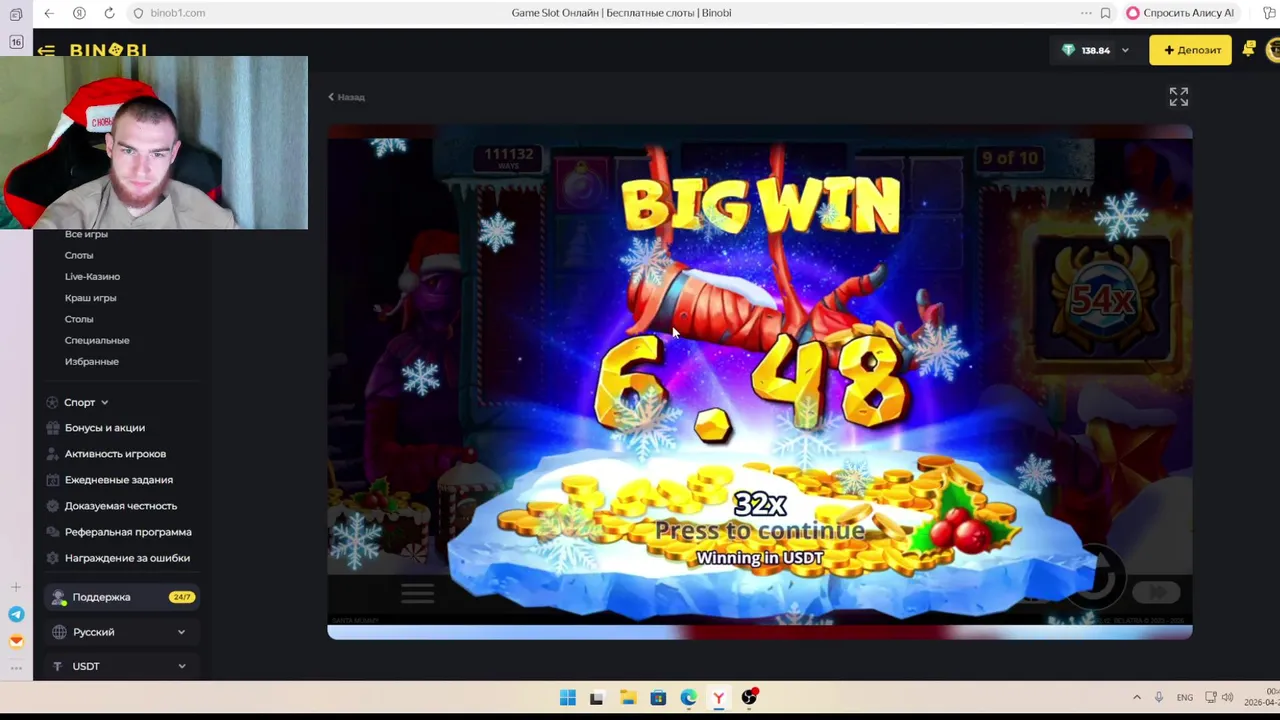
Task: Select Слоты category
Action: point(79,255)
